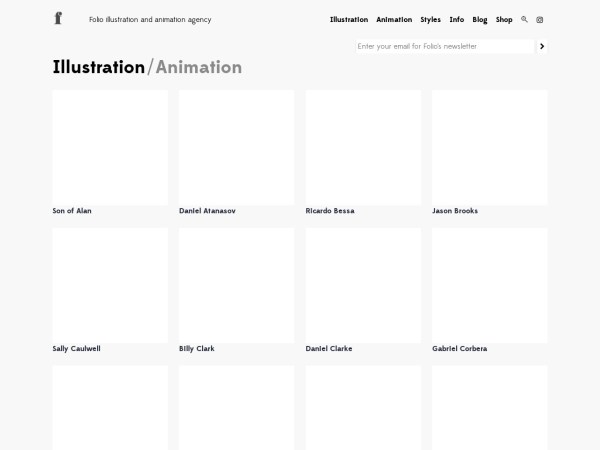This screenshot has width=600, height=450.
Task: Open the Illustration menu item
Action: (x=349, y=19)
